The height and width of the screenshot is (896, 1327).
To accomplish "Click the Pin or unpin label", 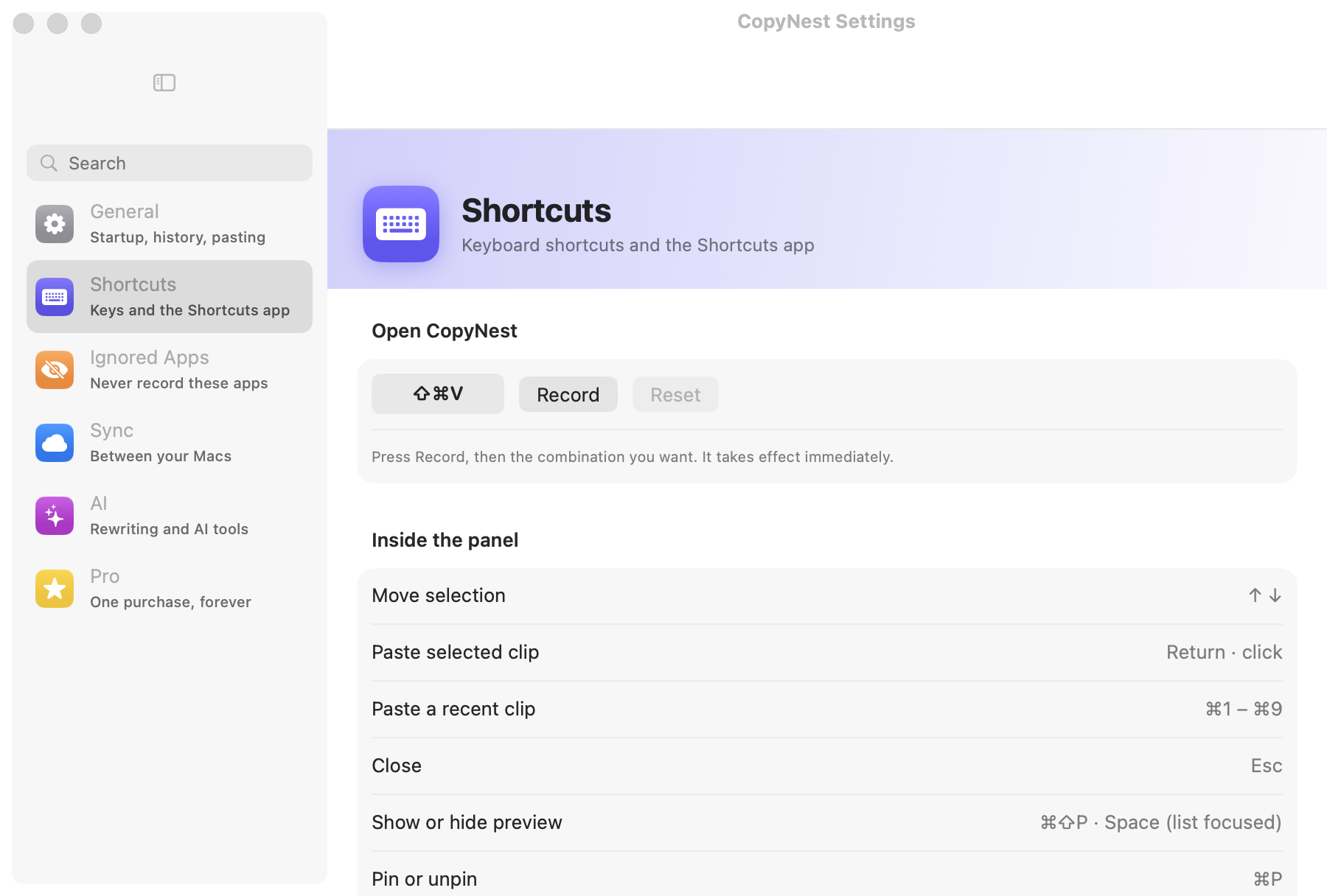I will tap(424, 879).
